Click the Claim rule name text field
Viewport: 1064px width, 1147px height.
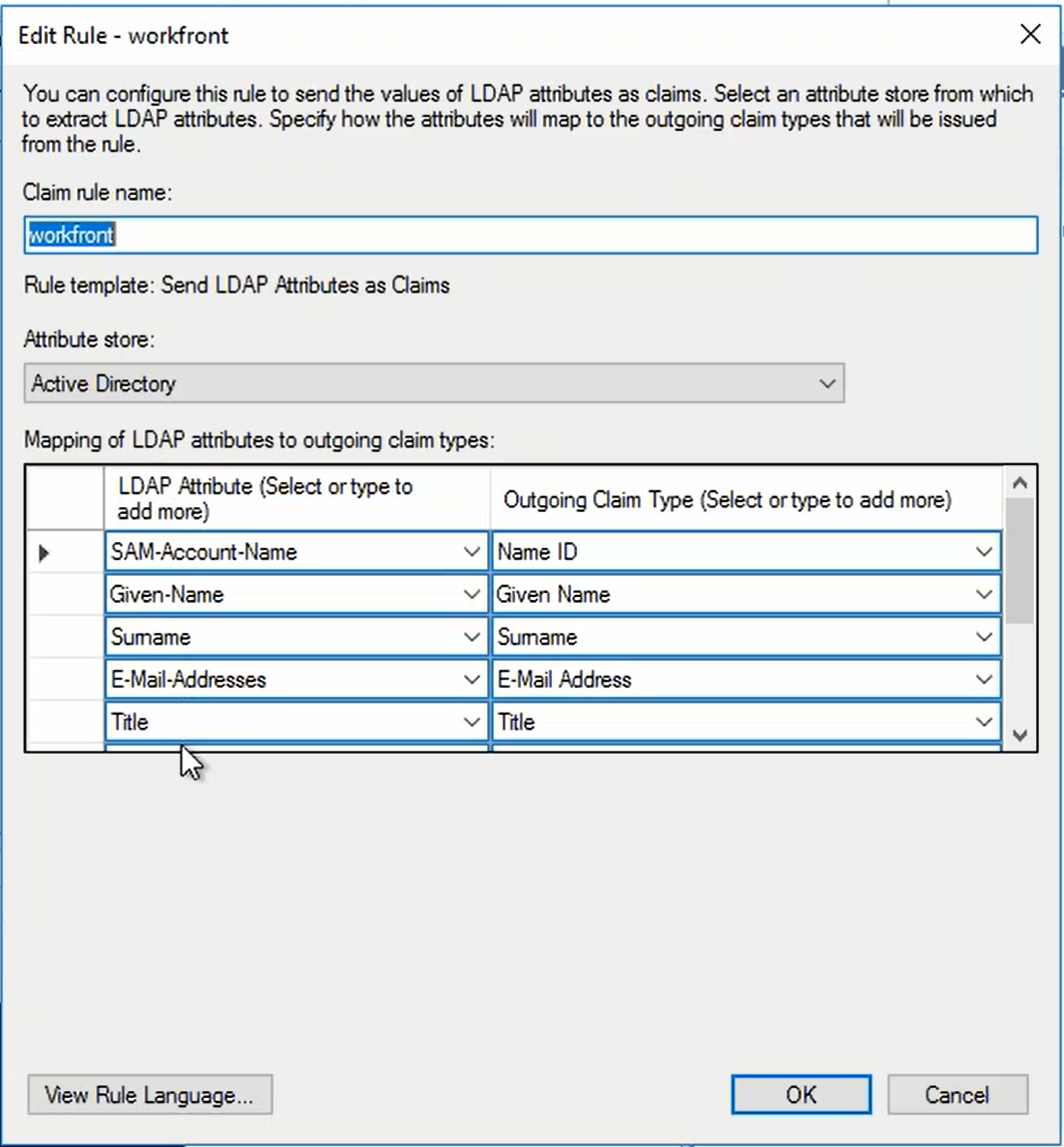pos(529,236)
